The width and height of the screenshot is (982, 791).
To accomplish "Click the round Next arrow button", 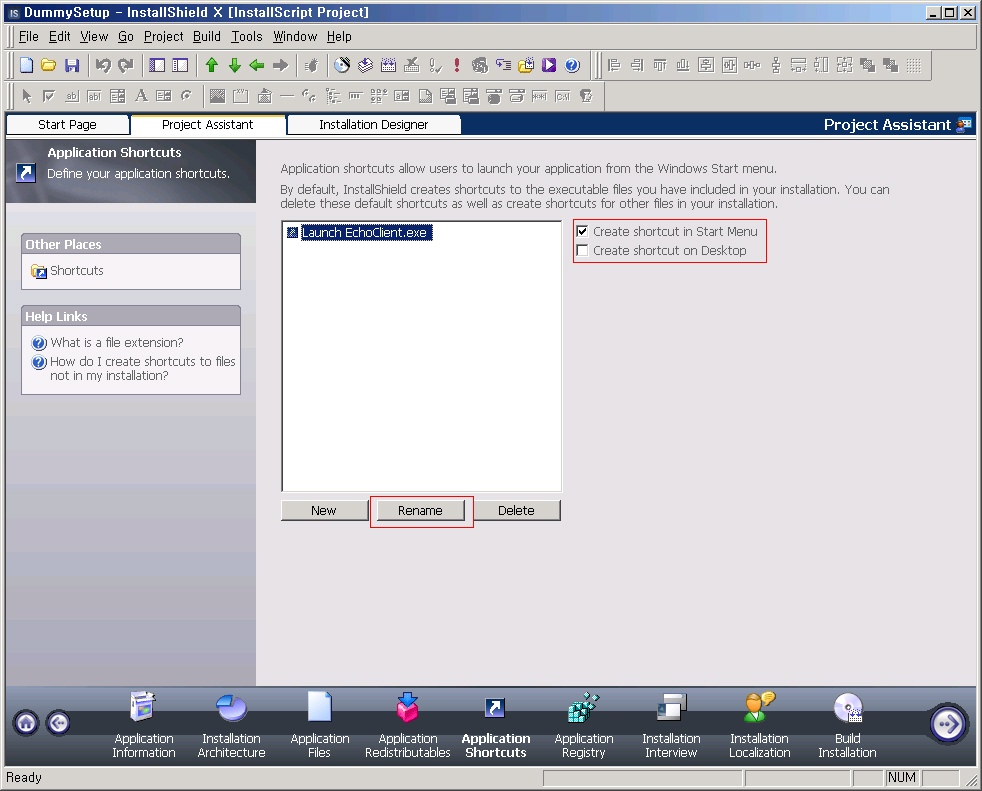I will click(x=948, y=724).
